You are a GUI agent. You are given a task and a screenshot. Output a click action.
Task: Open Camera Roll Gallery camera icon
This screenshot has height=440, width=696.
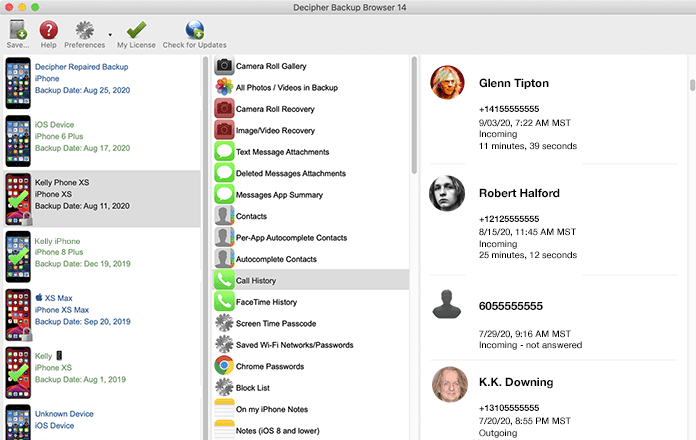click(x=224, y=66)
